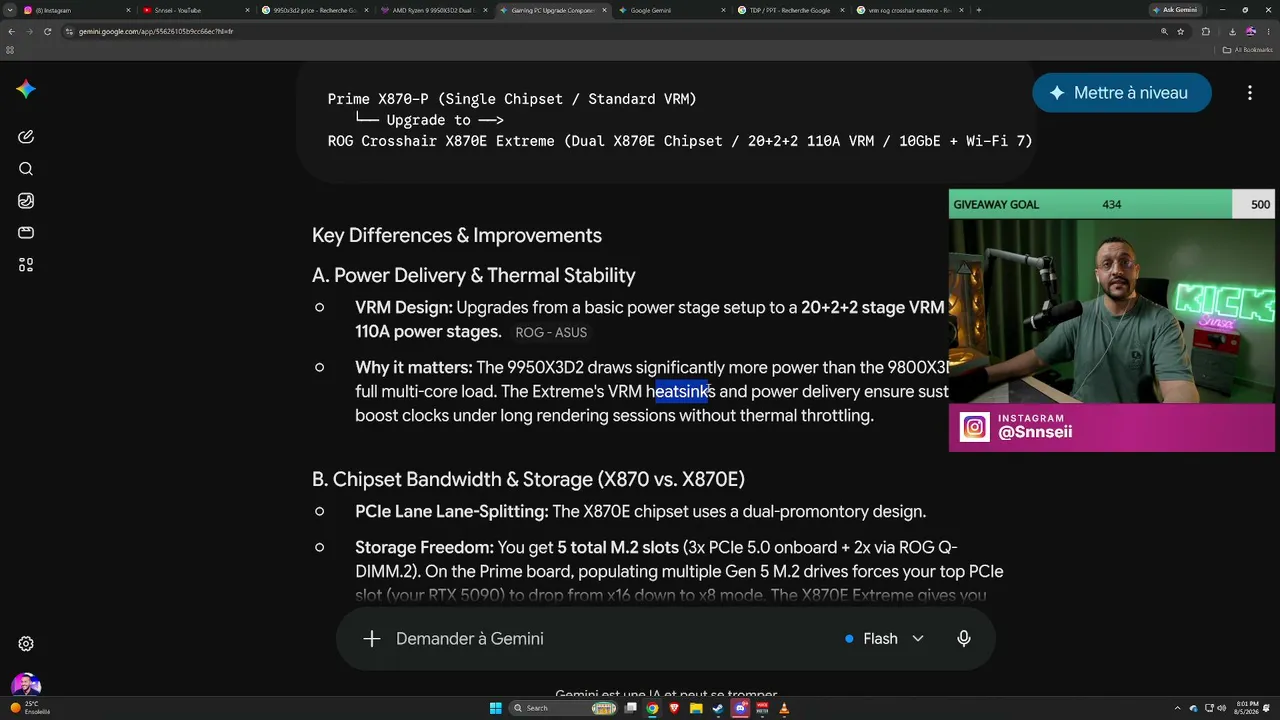Open search chats magnifier in sidebar

26,169
